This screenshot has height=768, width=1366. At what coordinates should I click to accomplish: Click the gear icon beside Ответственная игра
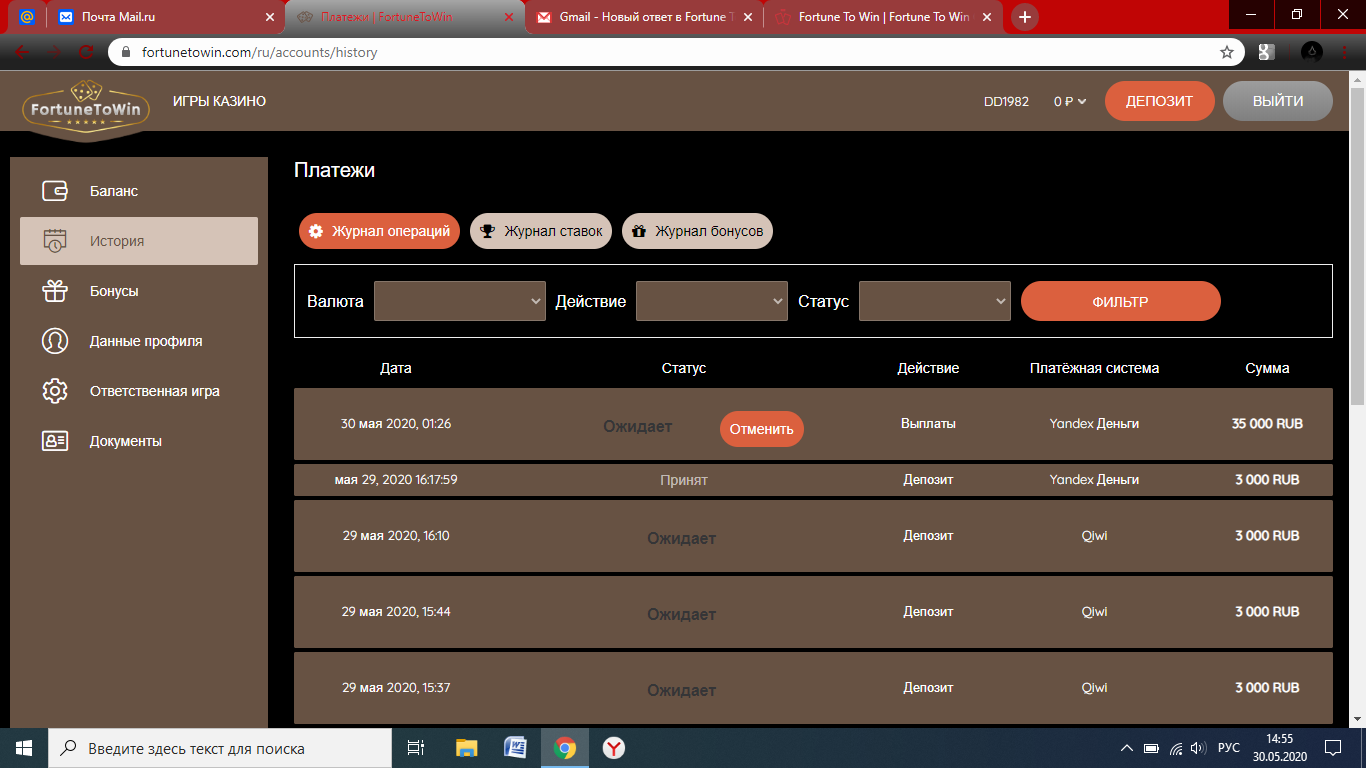[x=54, y=391]
